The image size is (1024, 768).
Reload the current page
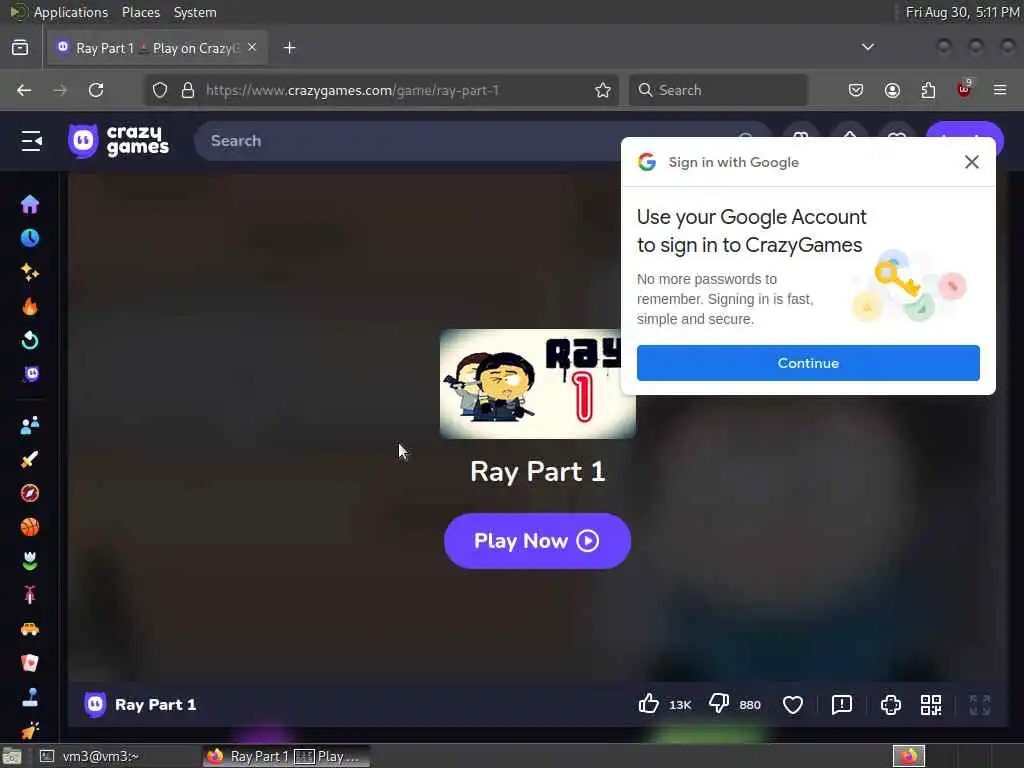click(96, 90)
